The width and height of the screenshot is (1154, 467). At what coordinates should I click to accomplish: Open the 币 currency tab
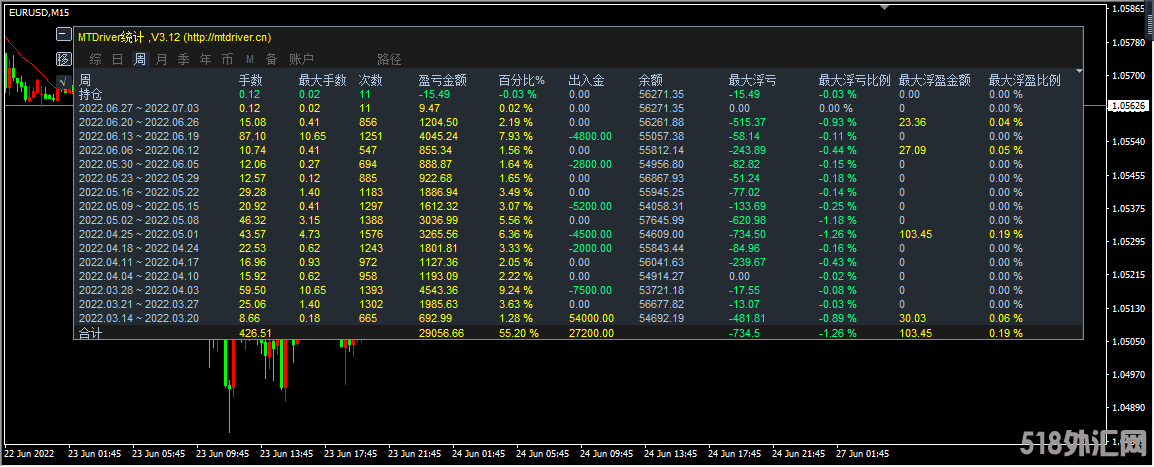pyautogui.click(x=227, y=60)
